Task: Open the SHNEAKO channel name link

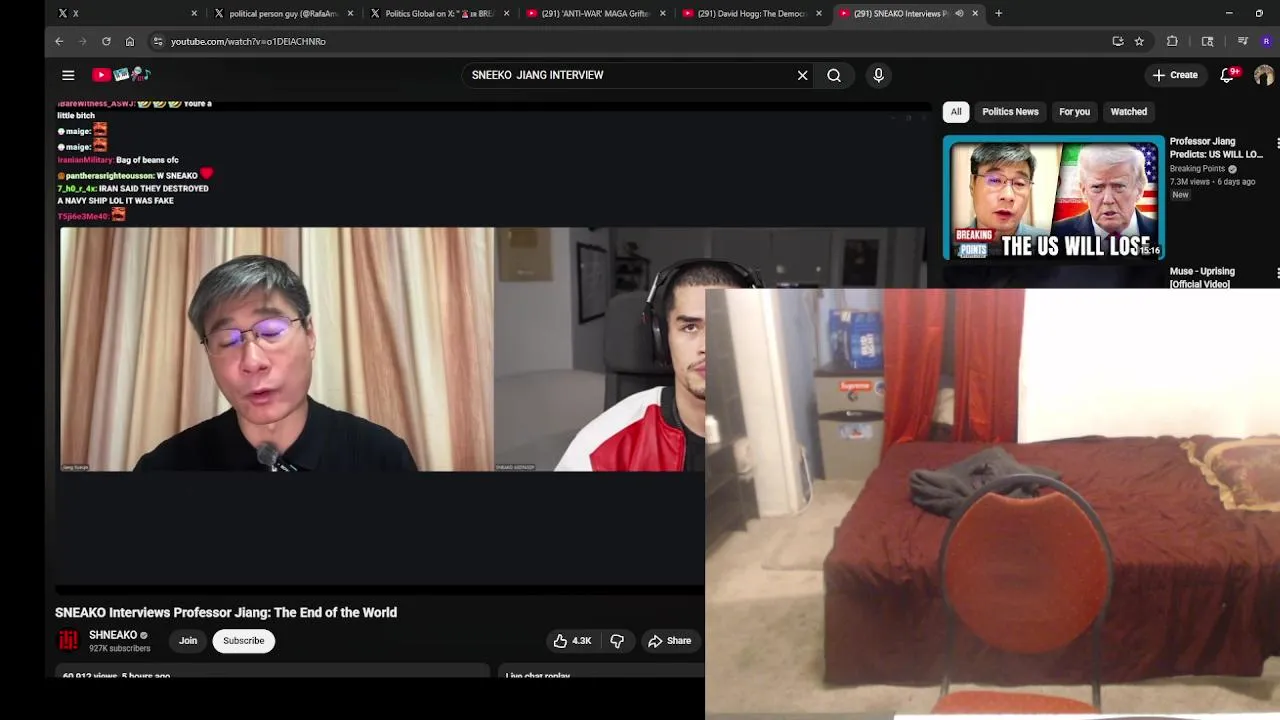Action: click(113, 635)
